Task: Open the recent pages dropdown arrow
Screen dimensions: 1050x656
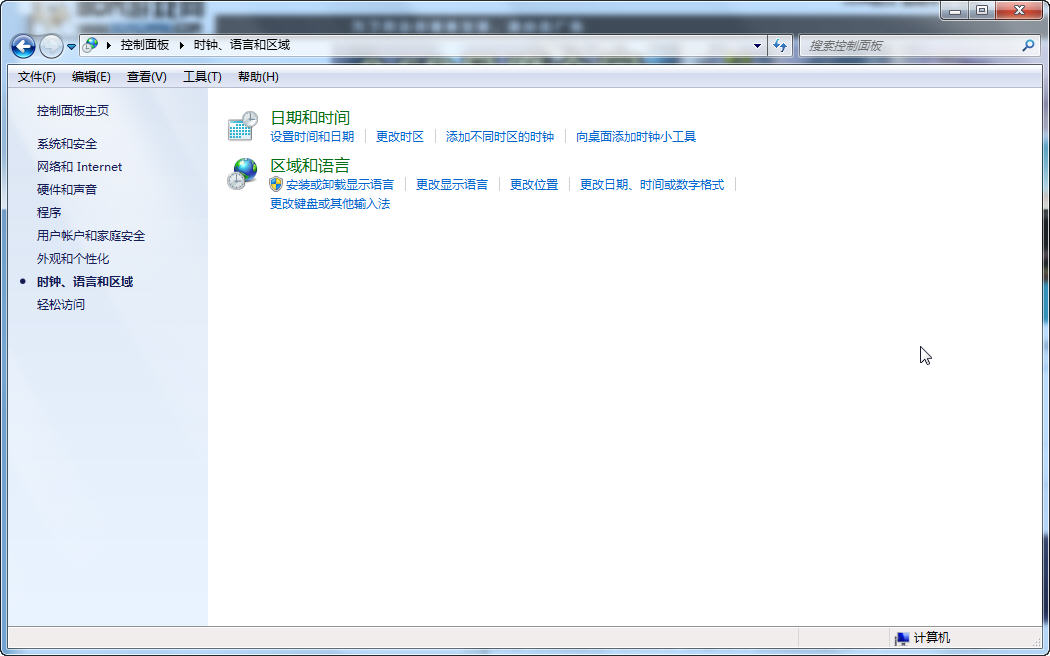Action: [71, 47]
